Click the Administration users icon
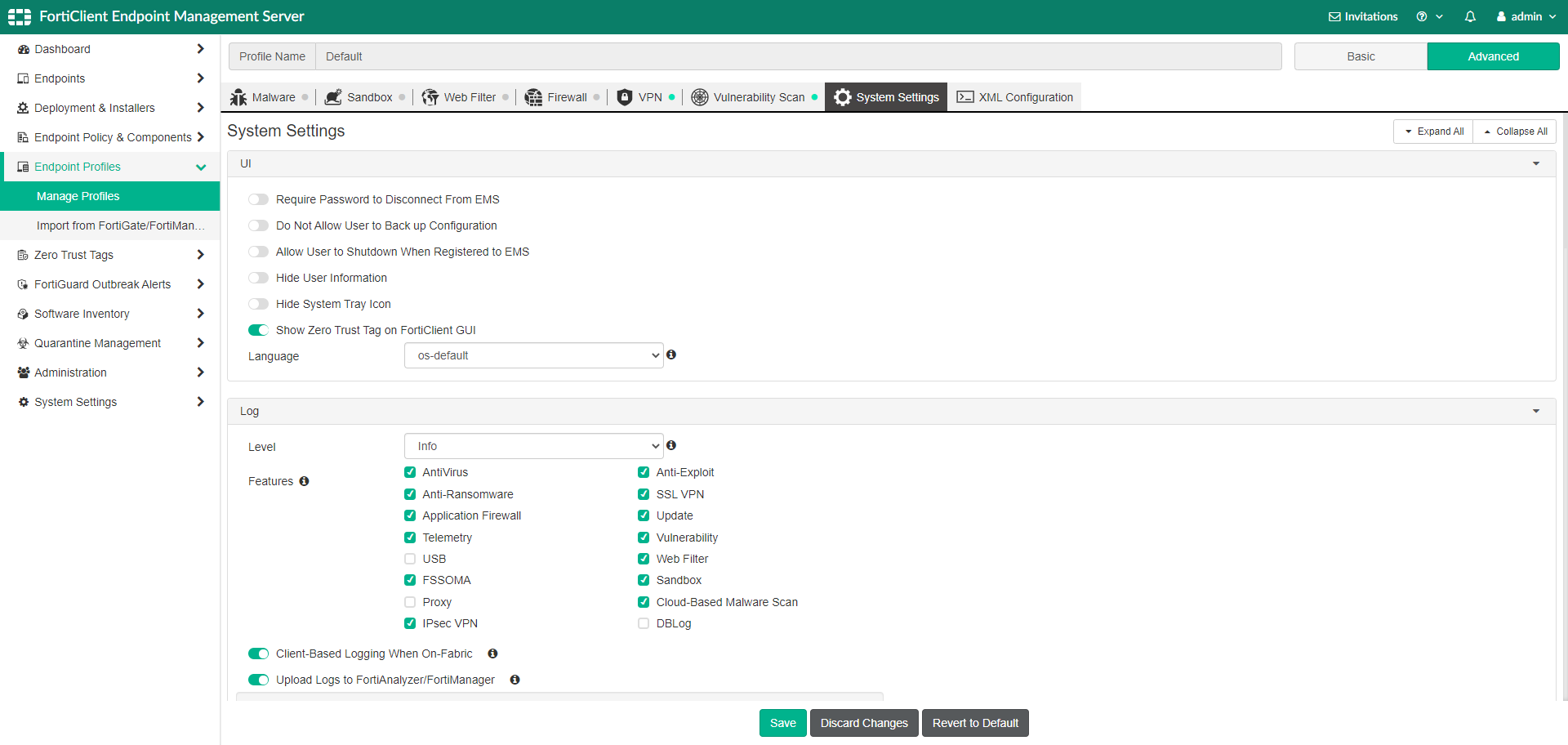This screenshot has height=745, width=1568. (x=23, y=372)
